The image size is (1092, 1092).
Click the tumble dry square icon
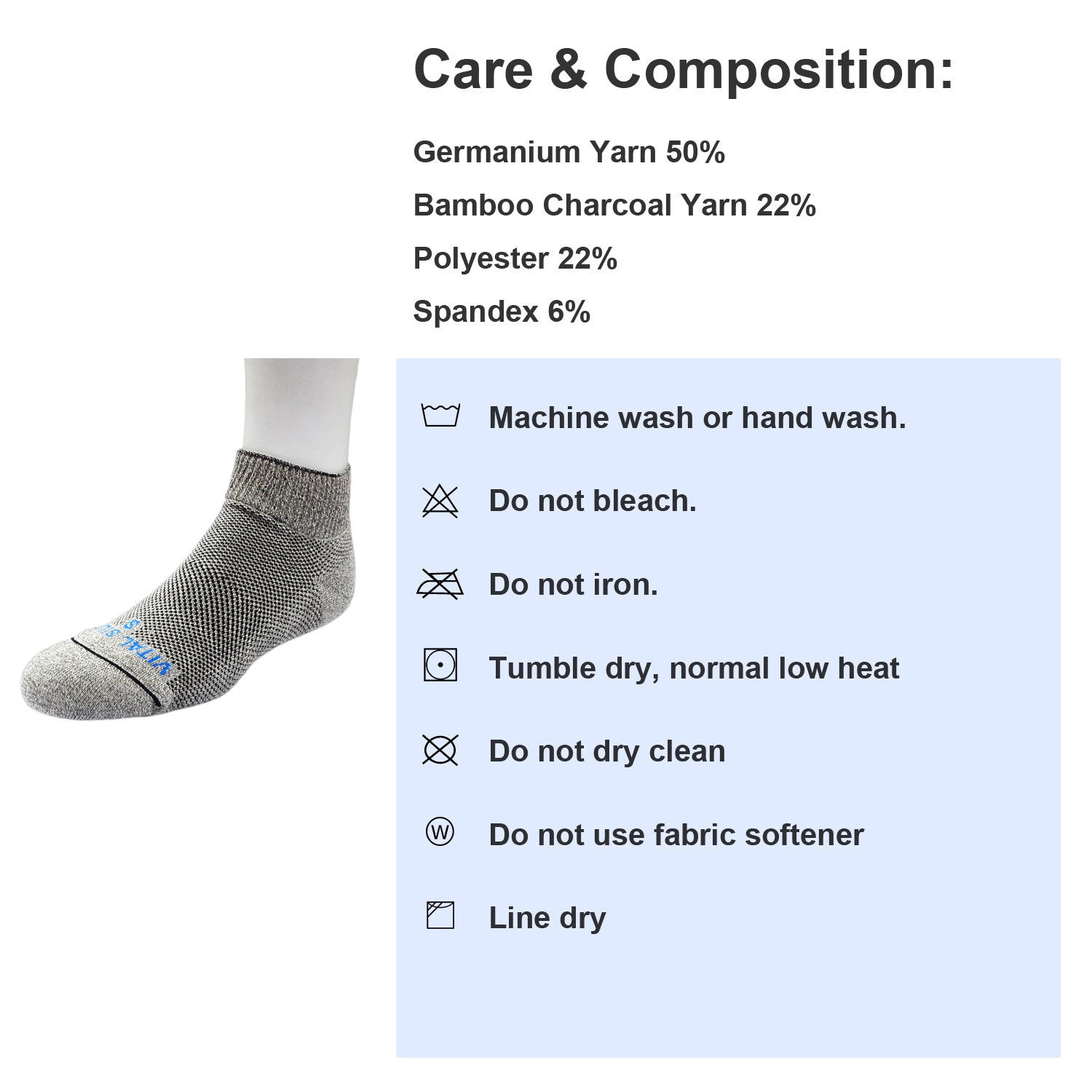[440, 665]
